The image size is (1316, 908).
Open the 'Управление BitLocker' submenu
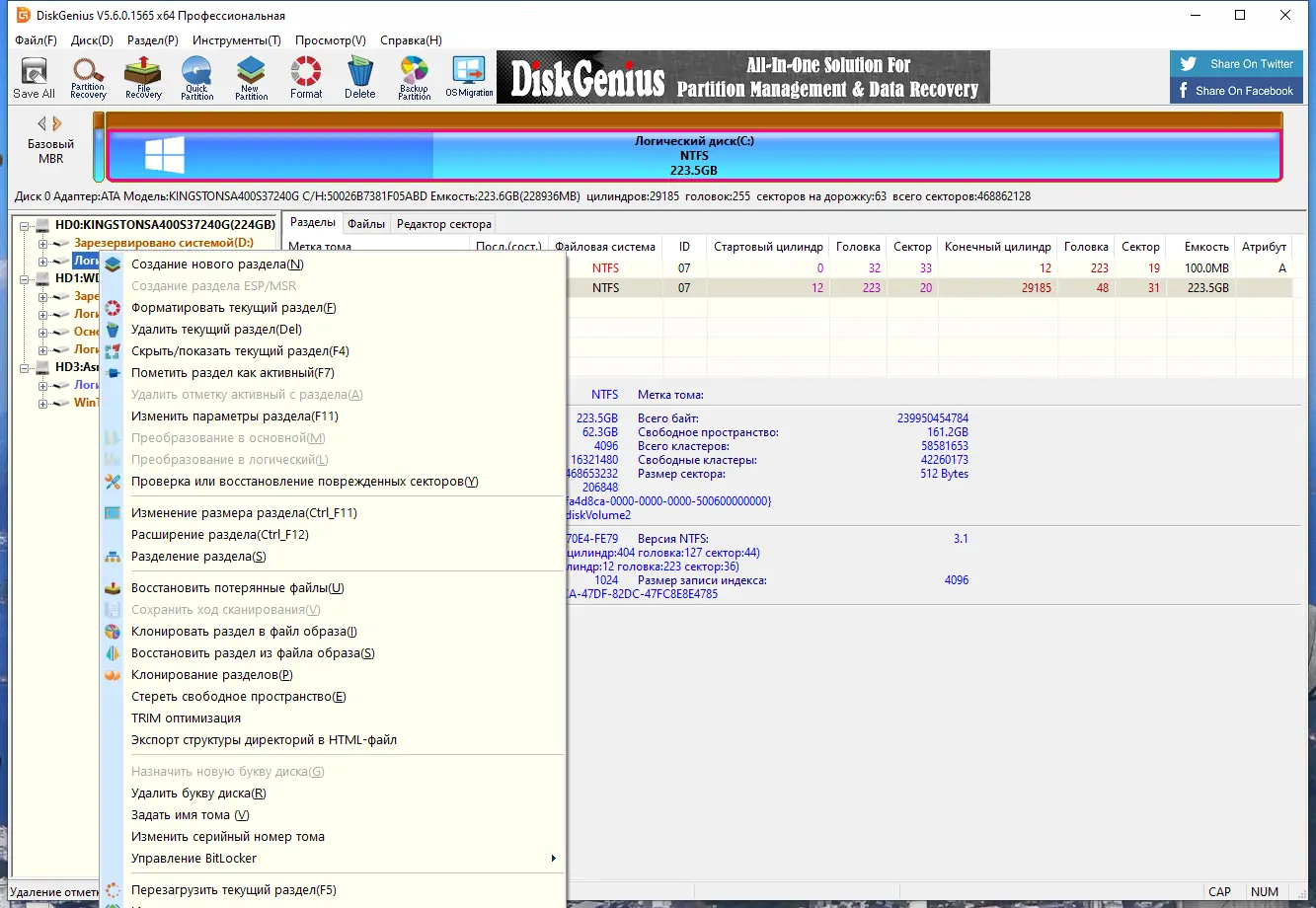tap(333, 859)
